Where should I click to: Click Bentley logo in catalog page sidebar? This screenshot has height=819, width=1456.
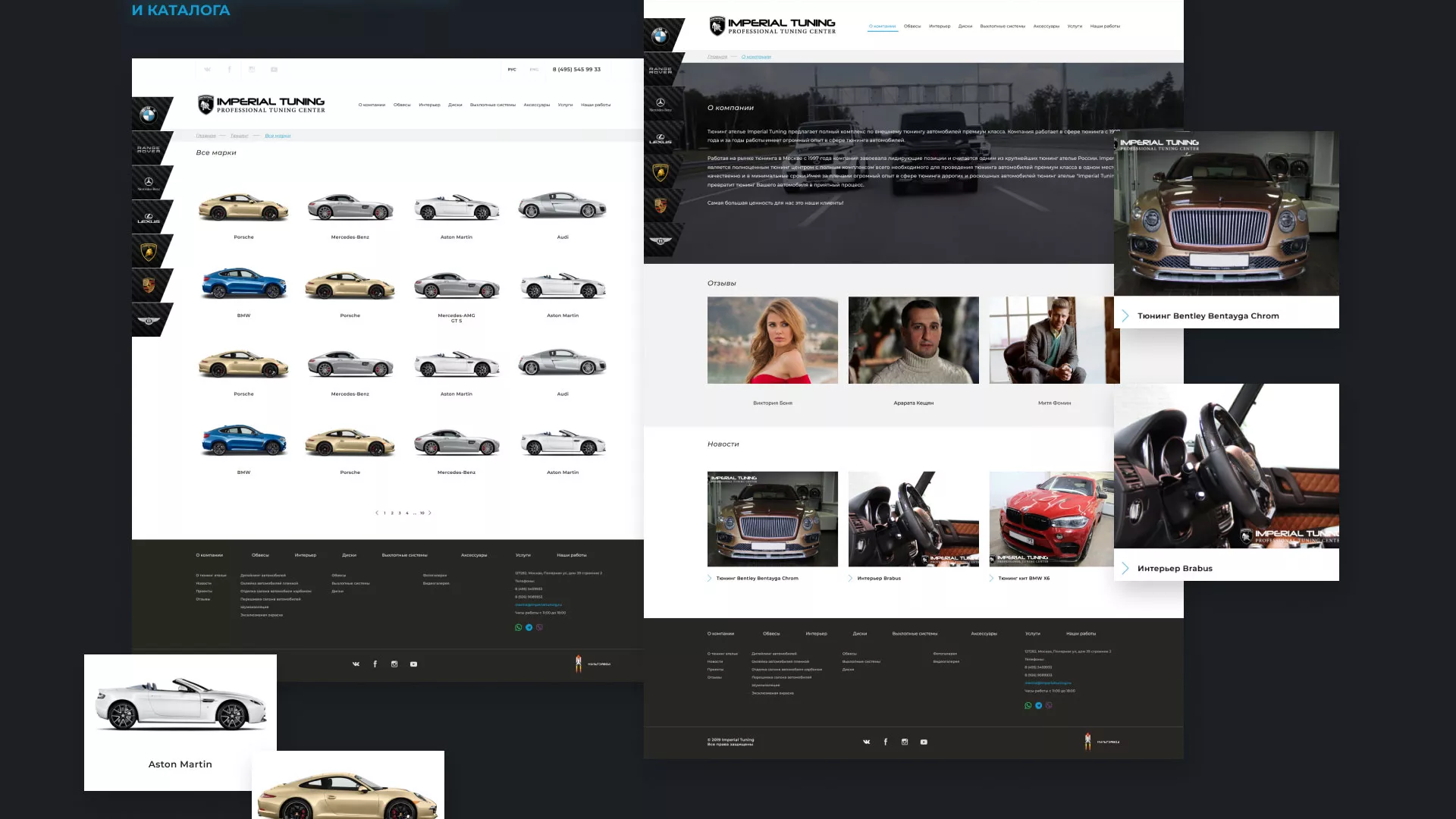149,321
